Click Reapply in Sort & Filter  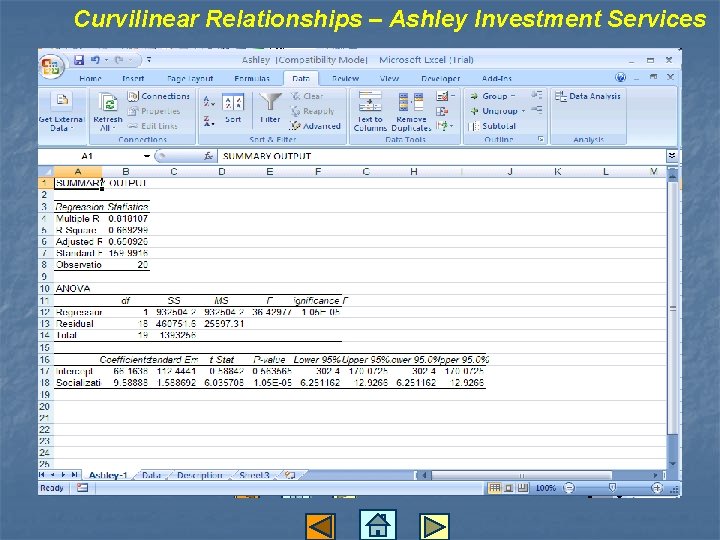coord(313,111)
